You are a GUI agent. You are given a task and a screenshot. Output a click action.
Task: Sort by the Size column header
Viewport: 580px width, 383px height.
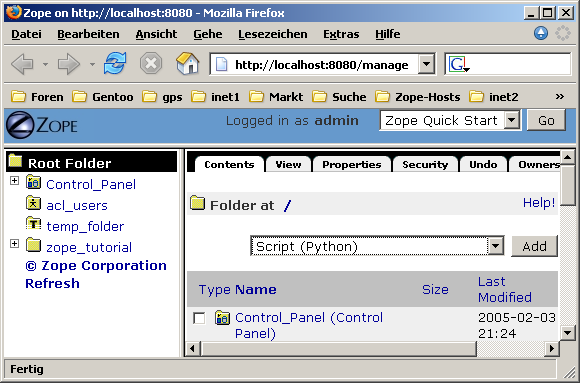tap(435, 289)
